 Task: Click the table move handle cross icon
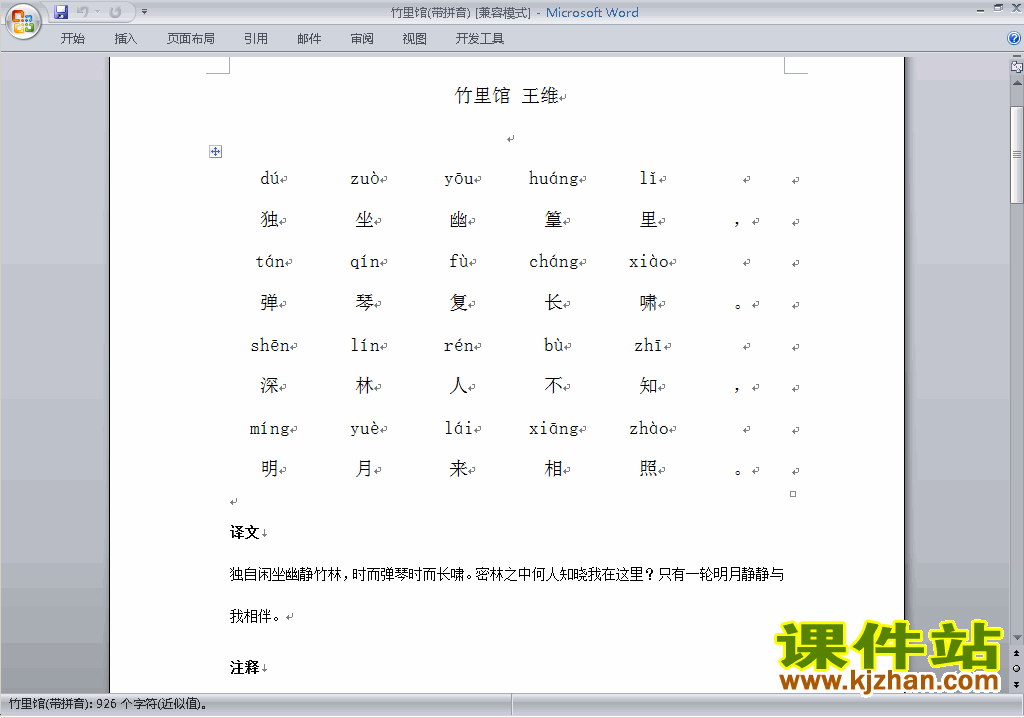(x=216, y=152)
